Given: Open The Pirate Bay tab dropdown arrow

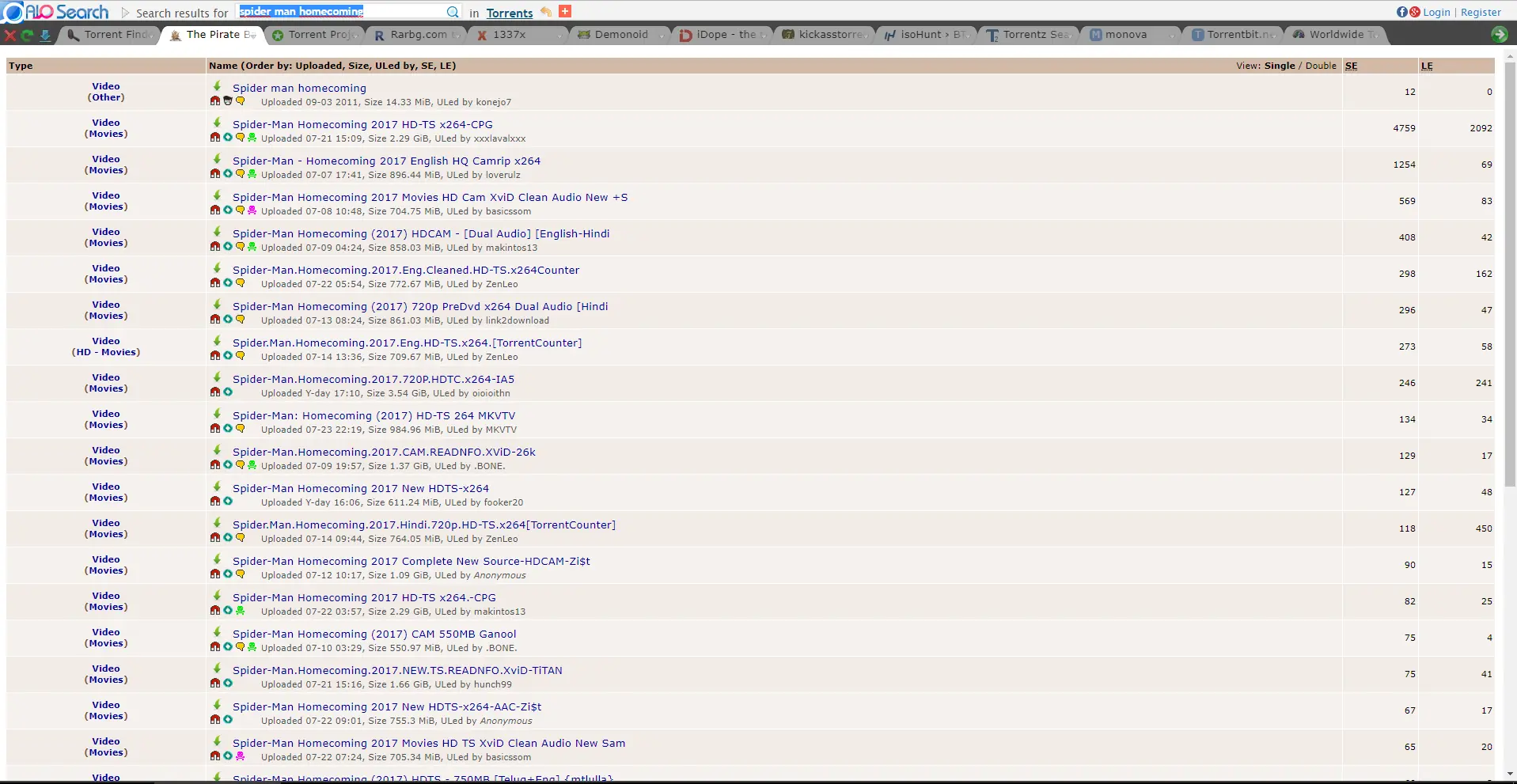Looking at the screenshot, I should (x=252, y=35).
